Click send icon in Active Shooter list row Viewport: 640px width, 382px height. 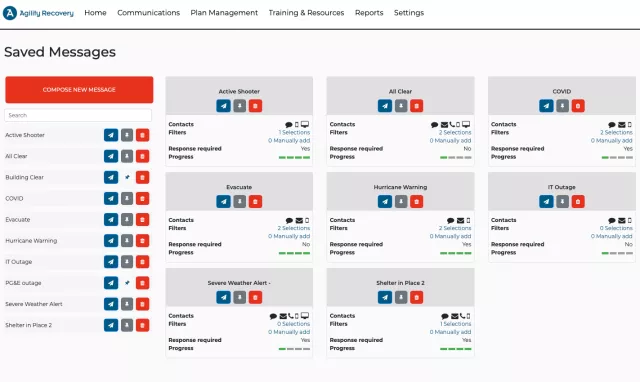111,135
